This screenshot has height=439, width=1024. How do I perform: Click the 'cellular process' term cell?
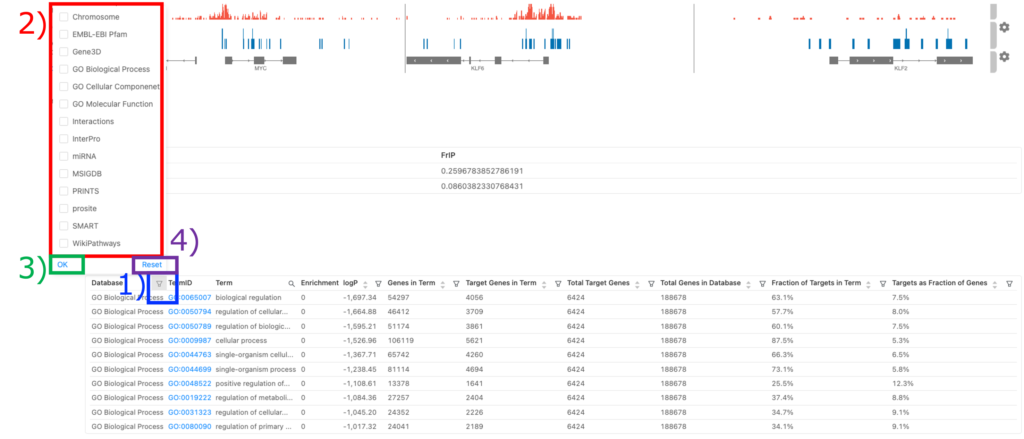click(241, 340)
